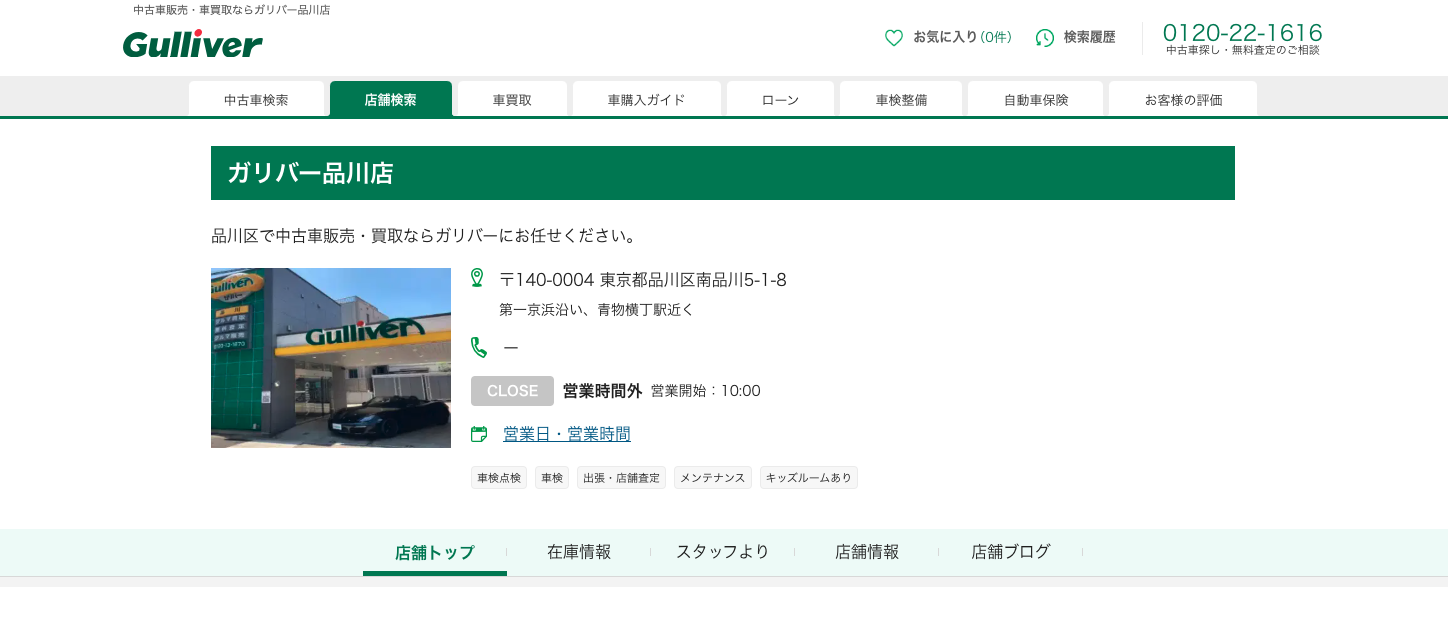The width and height of the screenshot is (1448, 627).
Task: Open the ローン navigation tab
Action: [780, 99]
